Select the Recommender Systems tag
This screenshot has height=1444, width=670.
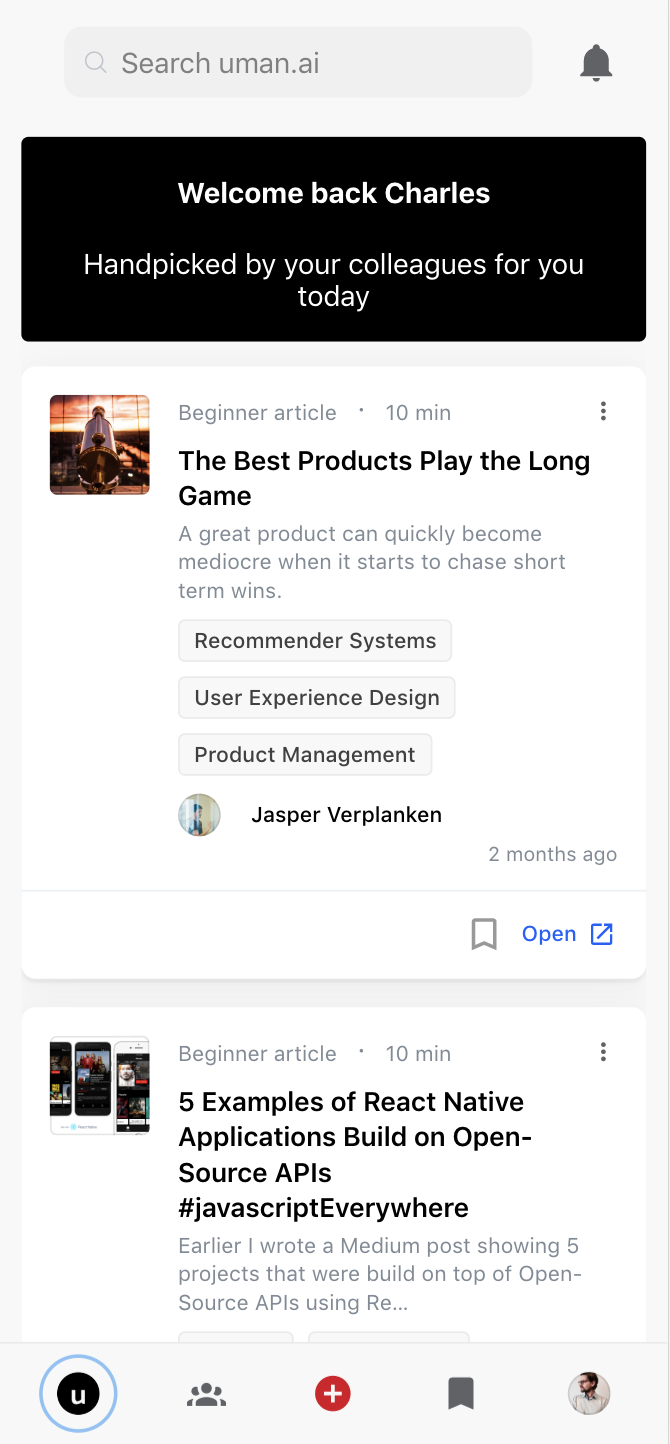pyautogui.click(x=315, y=641)
